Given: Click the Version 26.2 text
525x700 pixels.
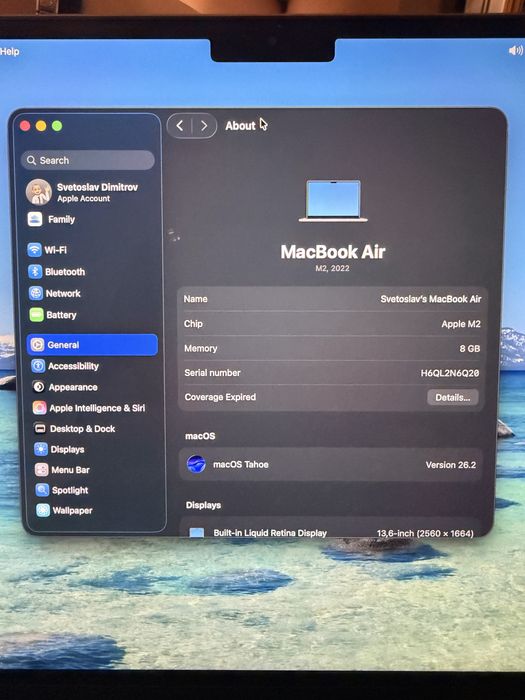Looking at the screenshot, I should [451, 465].
